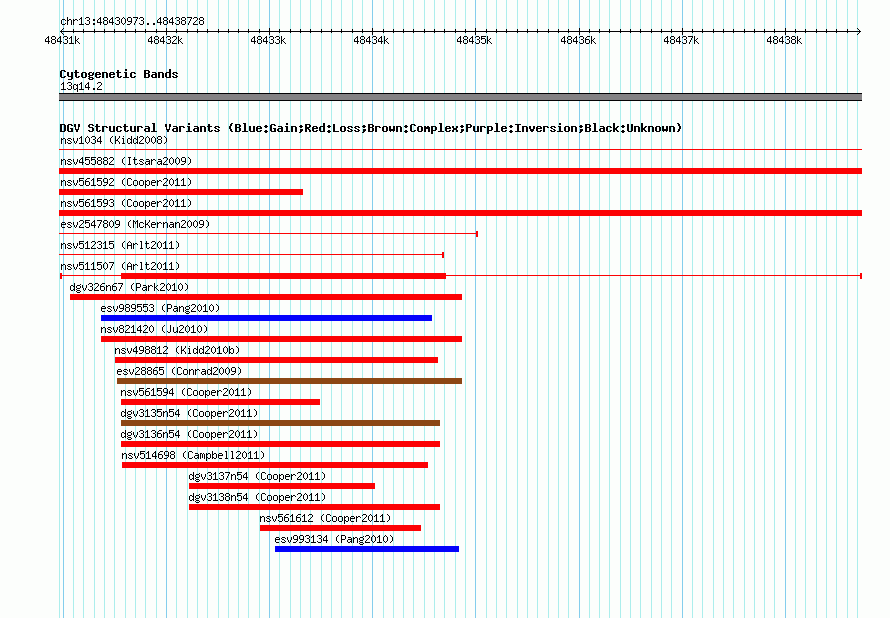Open esv989553 (Pang2010) label
The width and height of the screenshot is (890, 618).
tap(160, 308)
